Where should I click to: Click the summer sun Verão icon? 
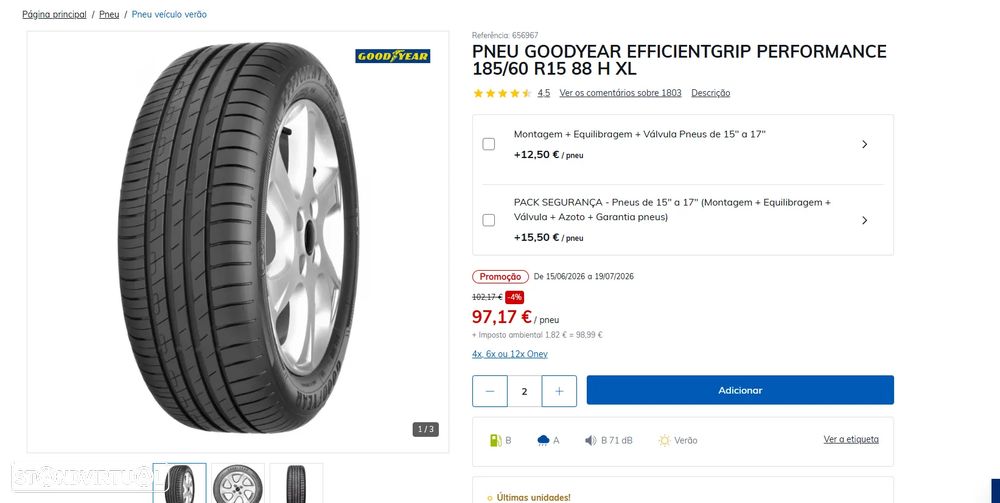pos(665,440)
